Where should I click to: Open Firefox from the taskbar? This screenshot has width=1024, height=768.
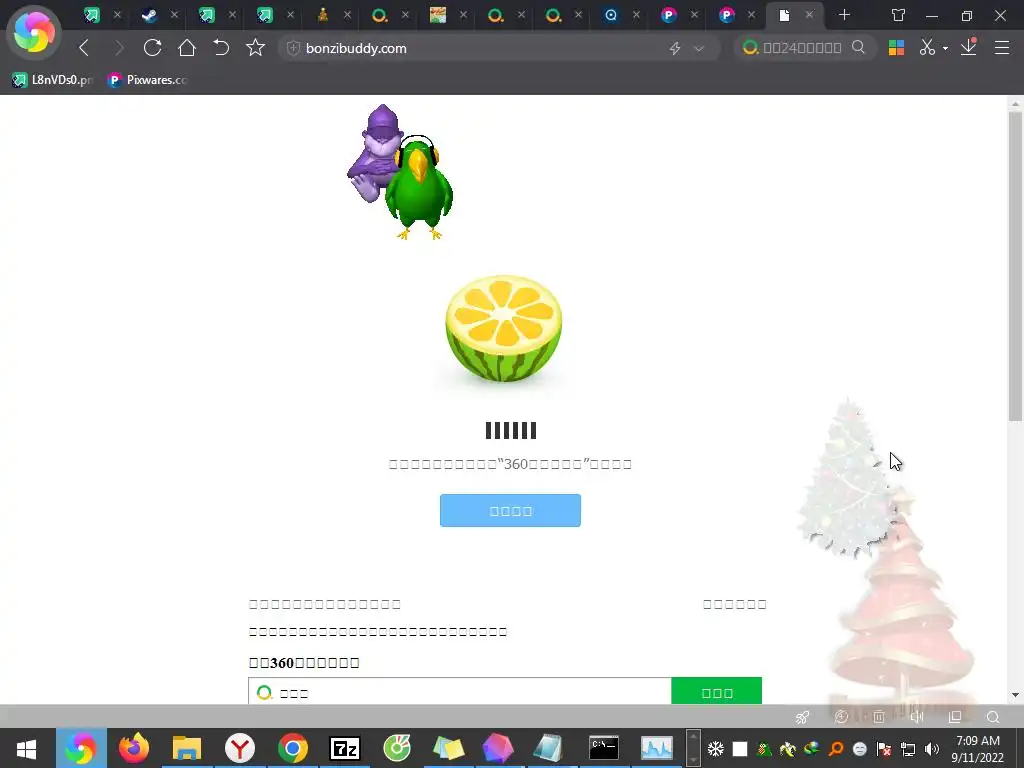click(133, 748)
